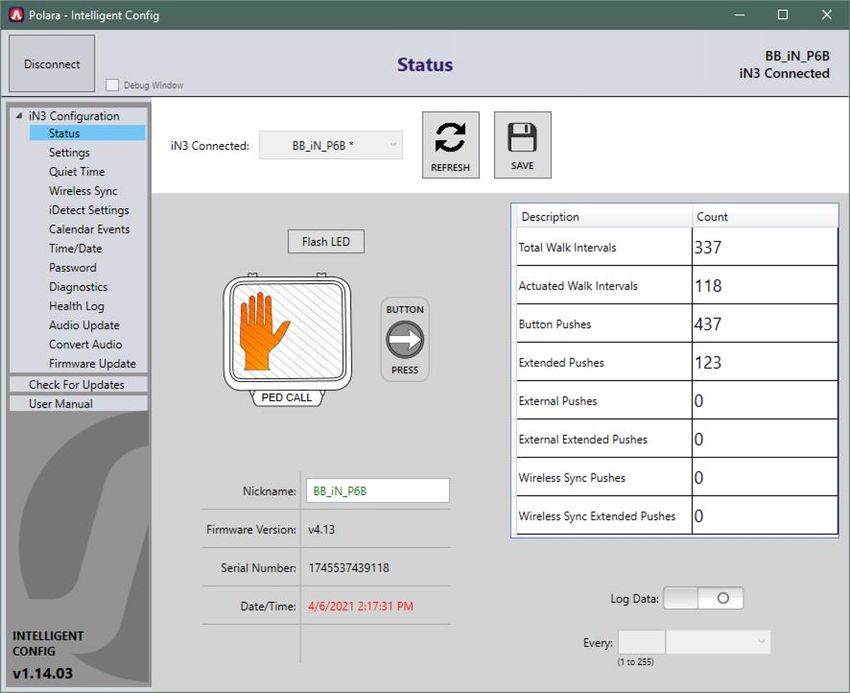Image resolution: width=850 pixels, height=693 pixels.
Task: Click the PED CALL label
Action: [287, 397]
